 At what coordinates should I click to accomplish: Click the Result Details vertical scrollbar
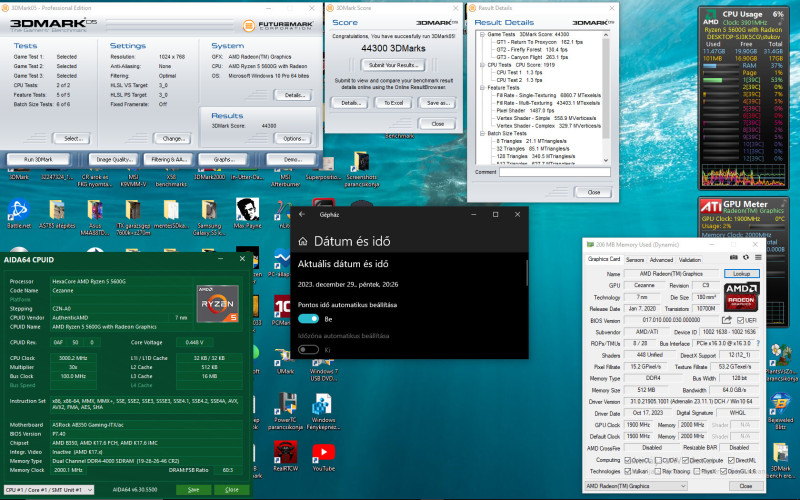coord(606,97)
